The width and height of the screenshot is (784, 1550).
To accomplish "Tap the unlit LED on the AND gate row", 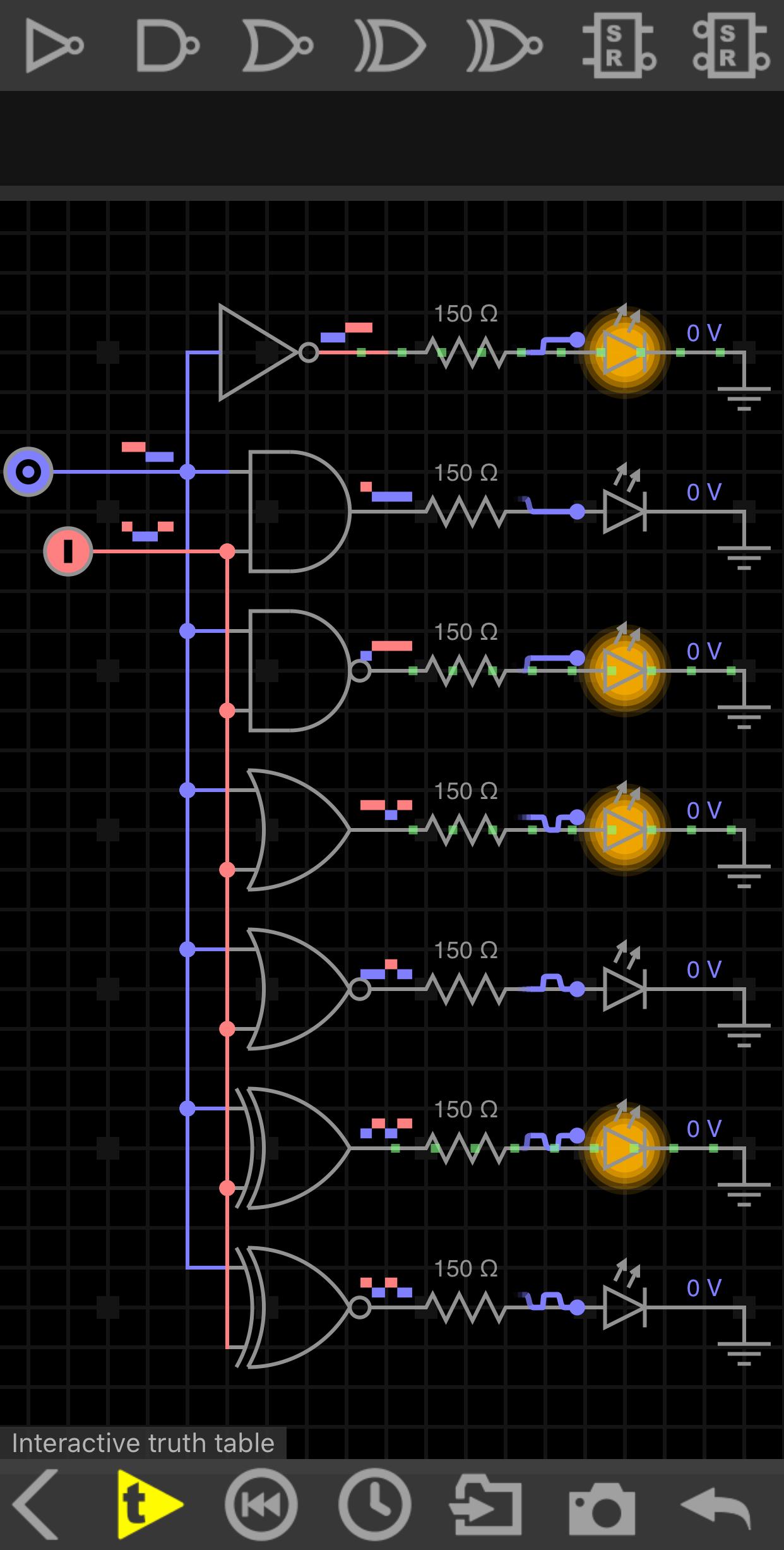I will [625, 511].
